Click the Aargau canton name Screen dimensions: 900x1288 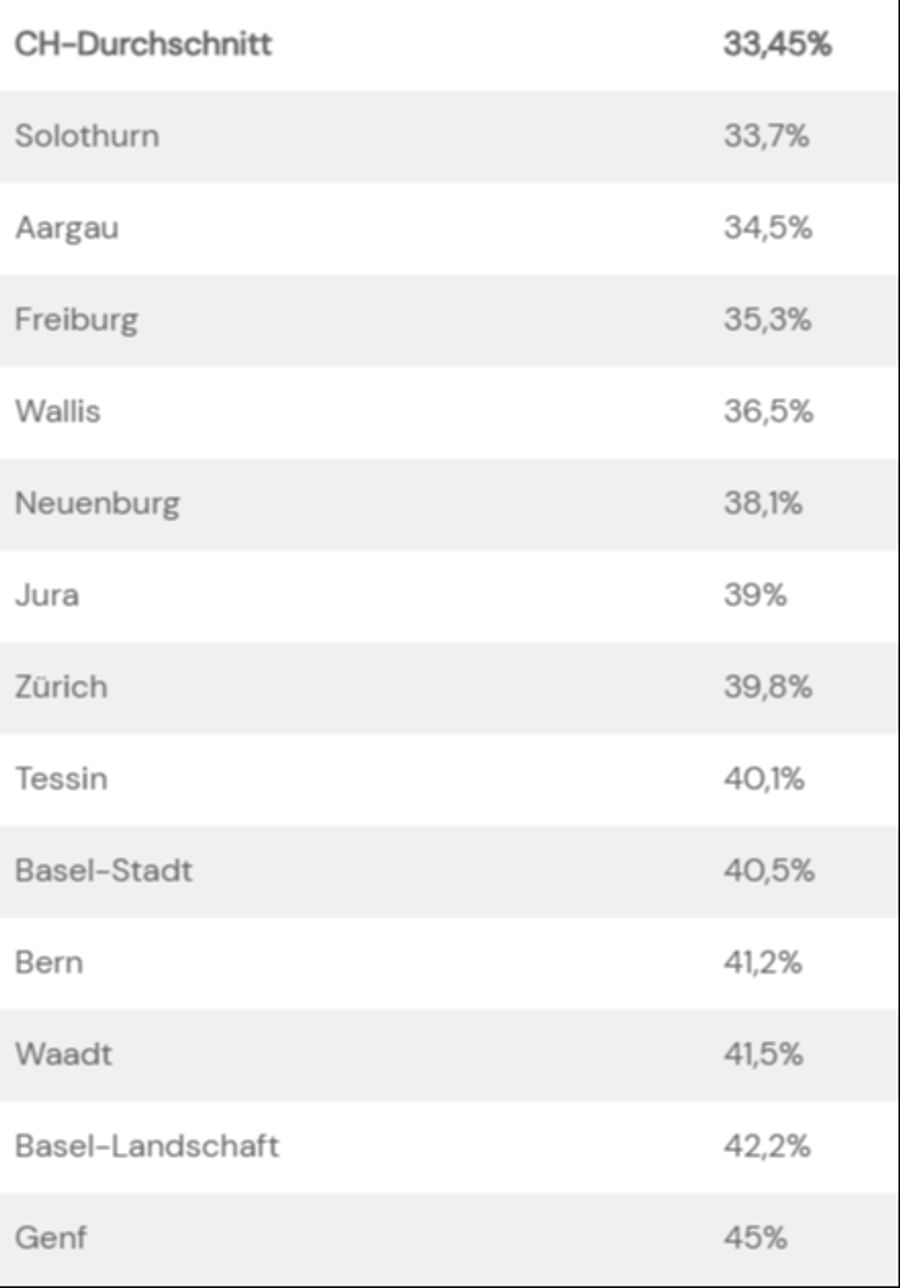tap(67, 228)
